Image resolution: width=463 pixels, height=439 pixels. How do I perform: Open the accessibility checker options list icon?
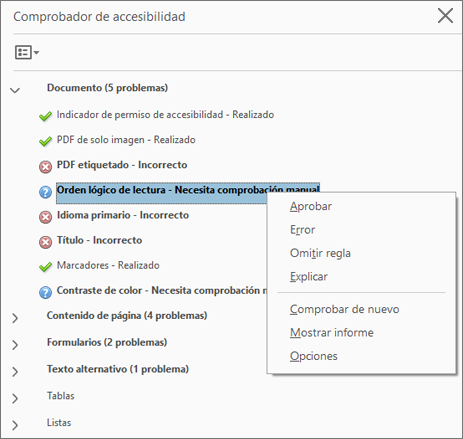pos(27,52)
